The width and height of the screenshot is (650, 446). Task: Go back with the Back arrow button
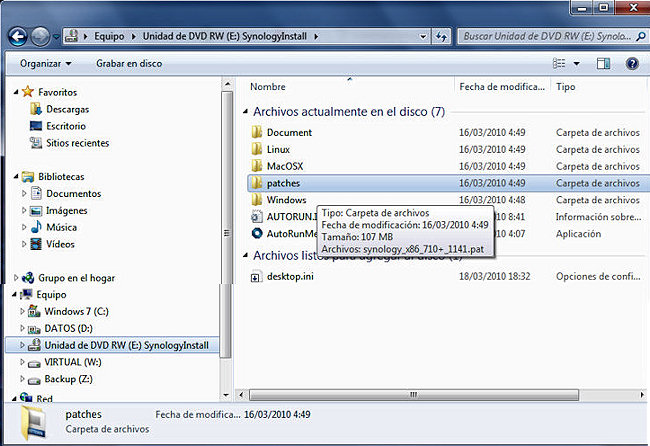pyautogui.click(x=17, y=36)
